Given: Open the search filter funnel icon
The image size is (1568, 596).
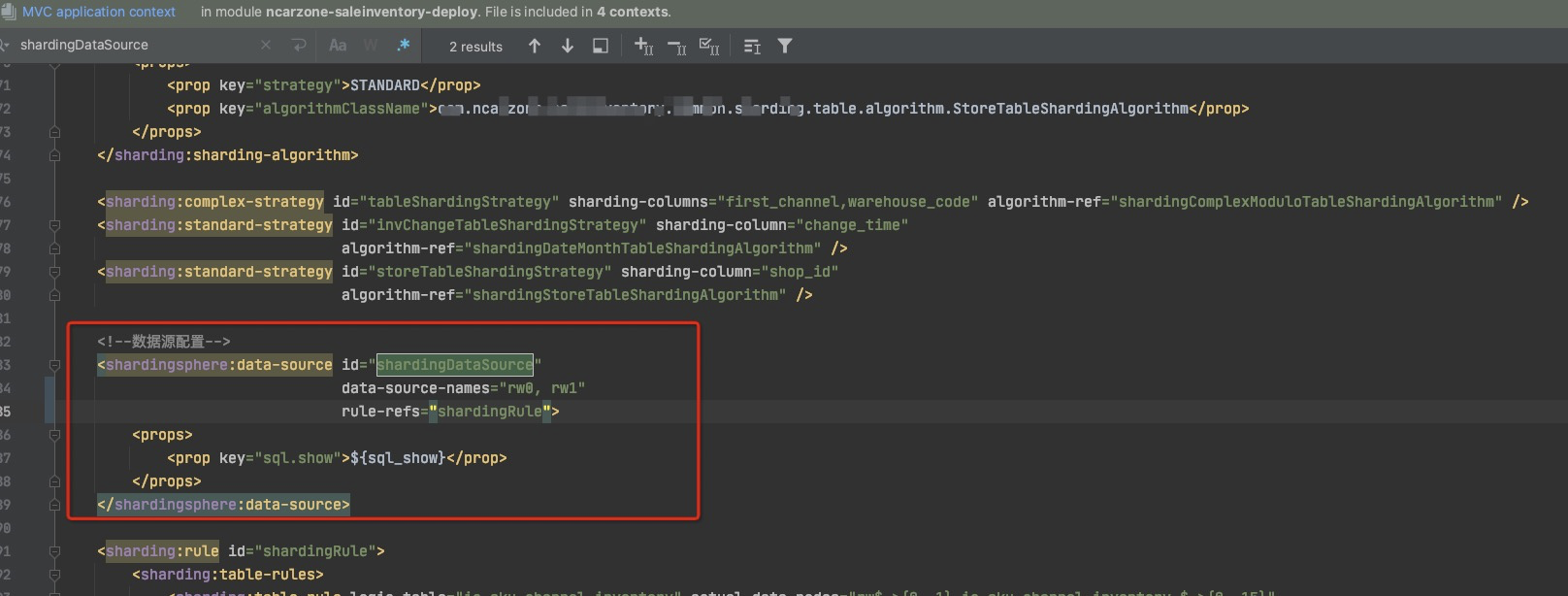Looking at the screenshot, I should [785, 46].
